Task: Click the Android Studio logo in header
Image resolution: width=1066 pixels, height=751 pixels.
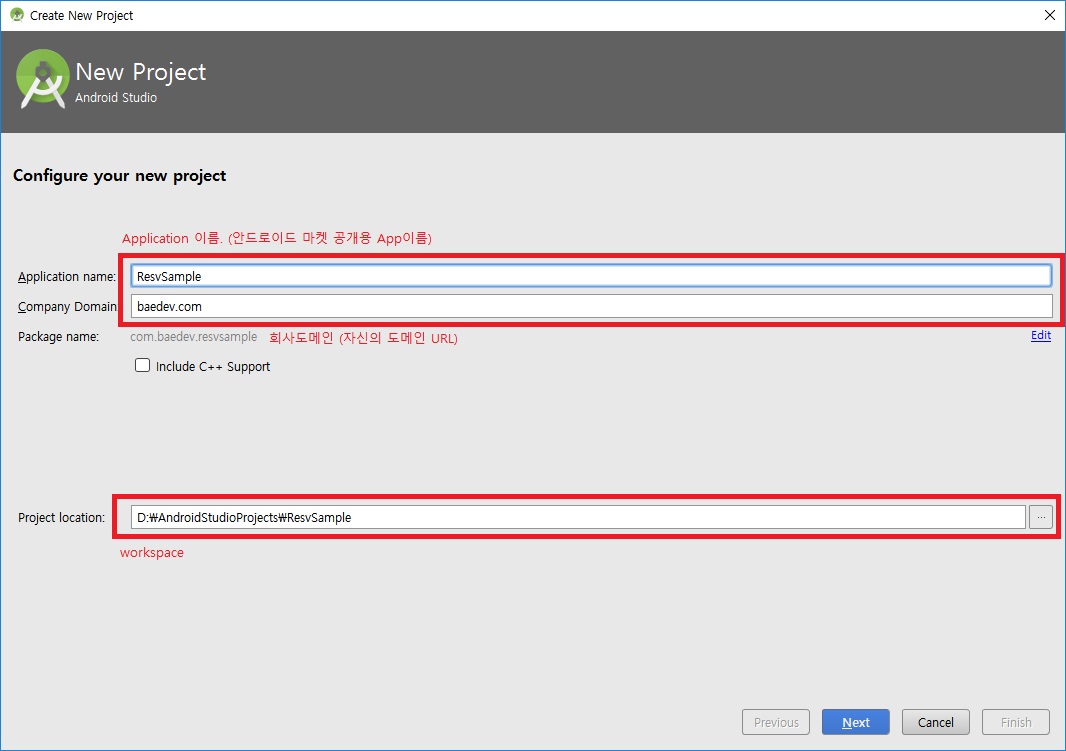Action: [43, 79]
